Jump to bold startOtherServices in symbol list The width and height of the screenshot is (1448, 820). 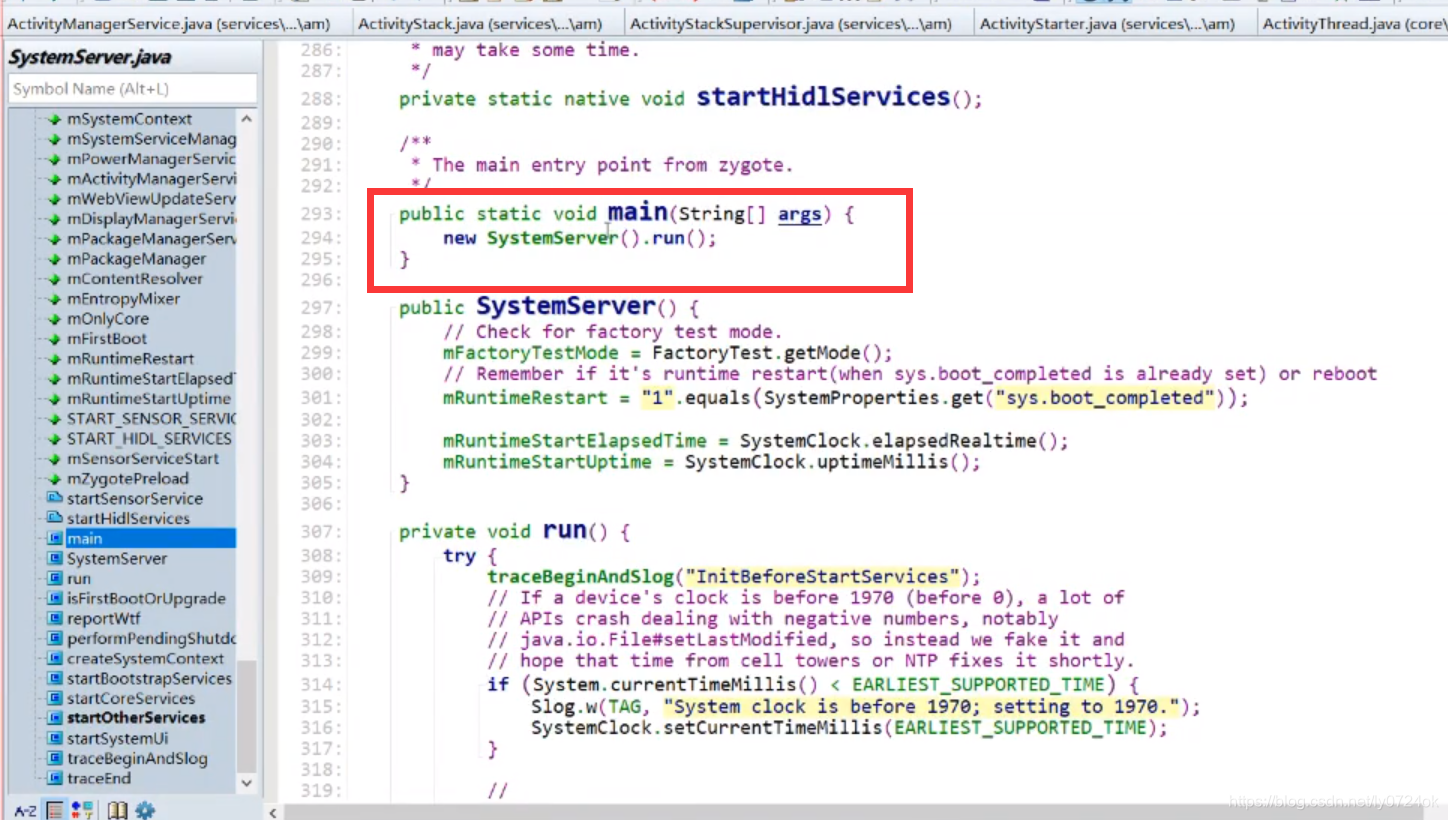click(136, 718)
